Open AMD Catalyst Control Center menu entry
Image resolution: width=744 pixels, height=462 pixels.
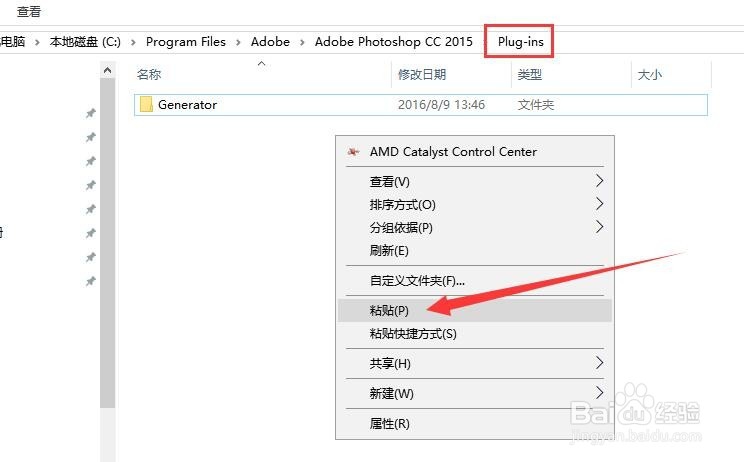[x=474, y=152]
